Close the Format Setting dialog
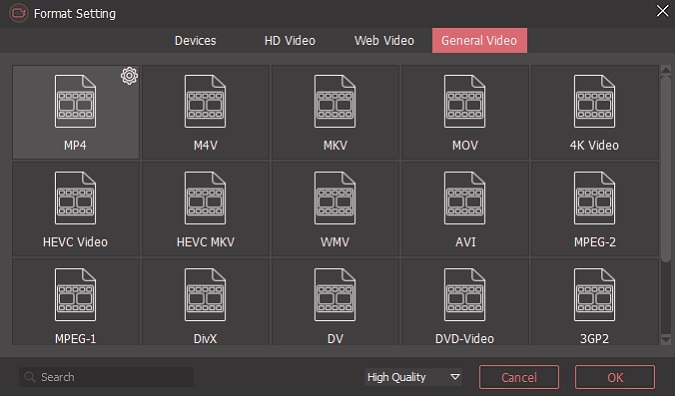 (x=662, y=11)
